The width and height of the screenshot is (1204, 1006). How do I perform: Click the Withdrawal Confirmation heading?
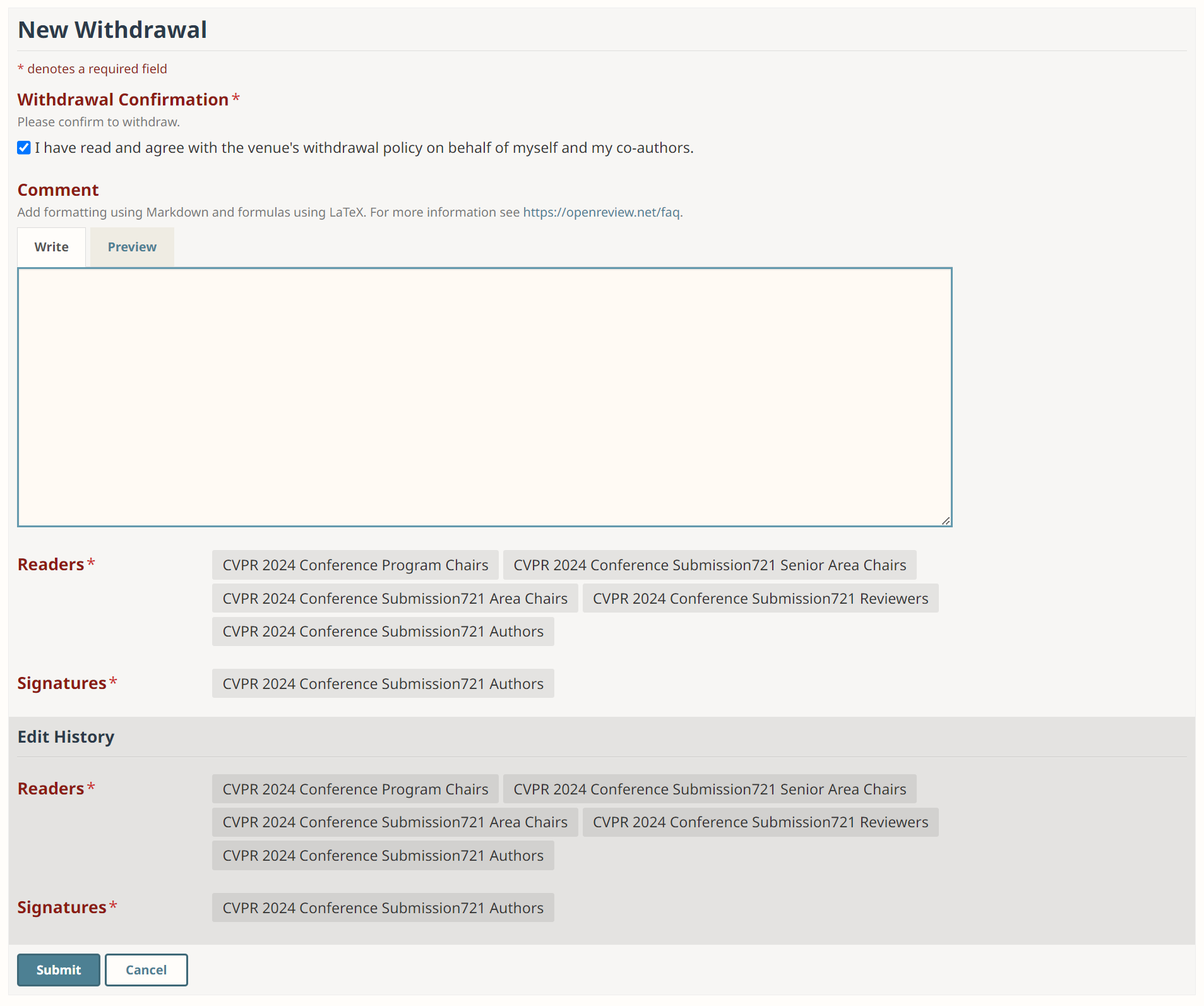(x=123, y=100)
